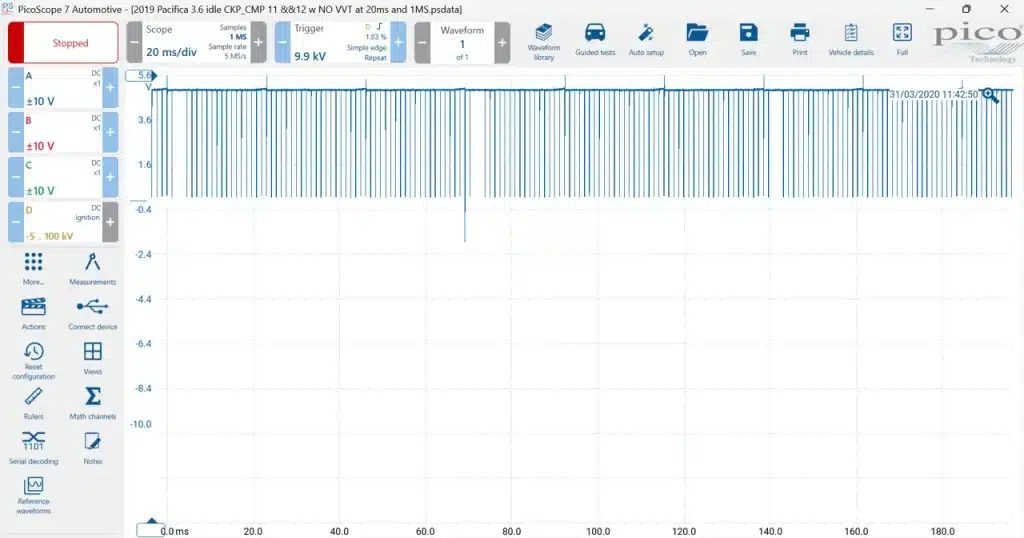Decrease Scope timebase with minus

tap(134, 42)
